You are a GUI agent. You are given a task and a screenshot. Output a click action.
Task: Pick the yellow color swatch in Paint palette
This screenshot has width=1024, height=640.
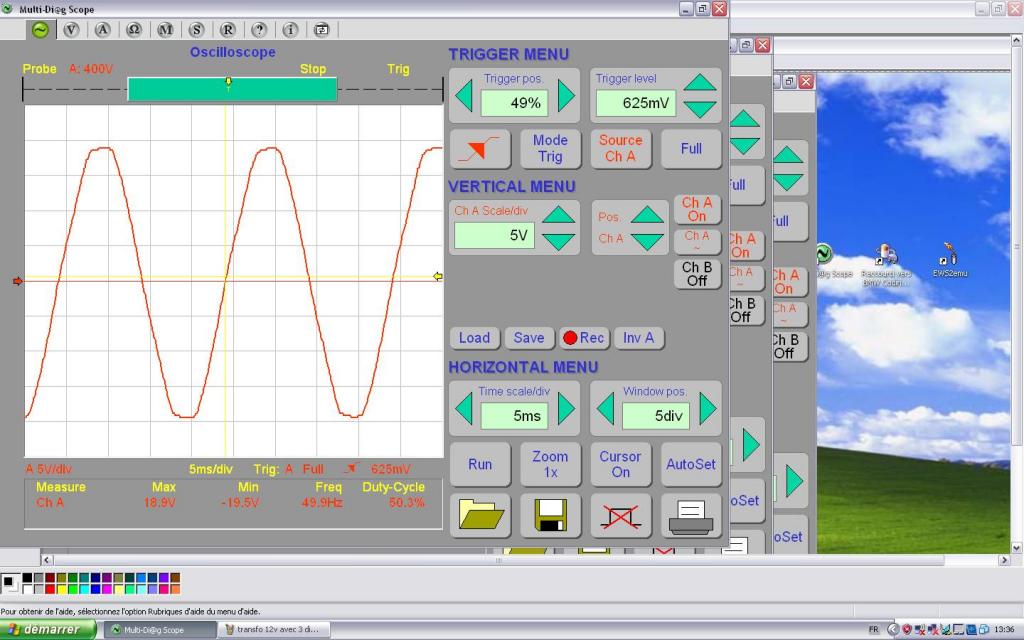click(x=61, y=589)
